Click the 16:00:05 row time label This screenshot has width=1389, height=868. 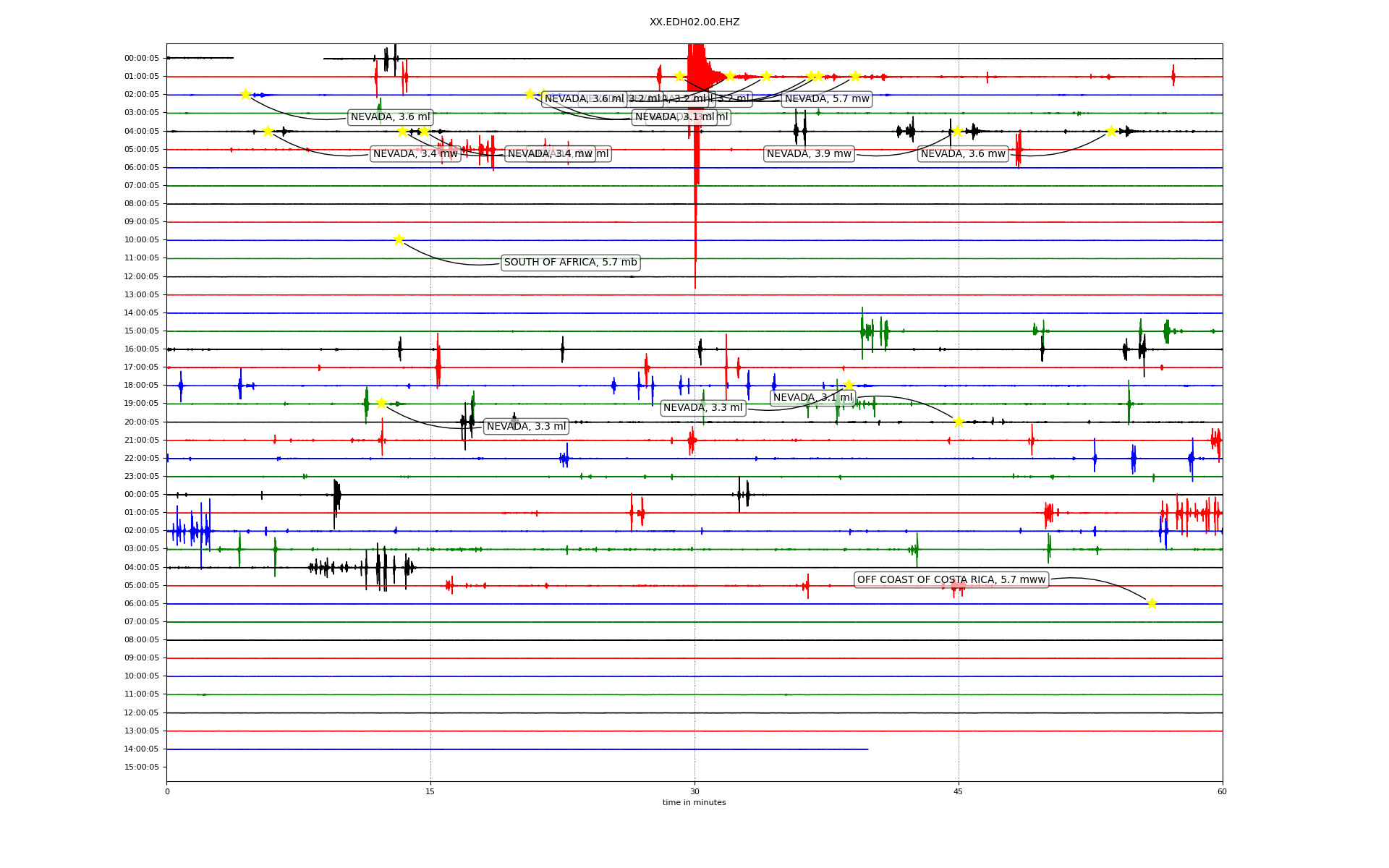[142, 349]
